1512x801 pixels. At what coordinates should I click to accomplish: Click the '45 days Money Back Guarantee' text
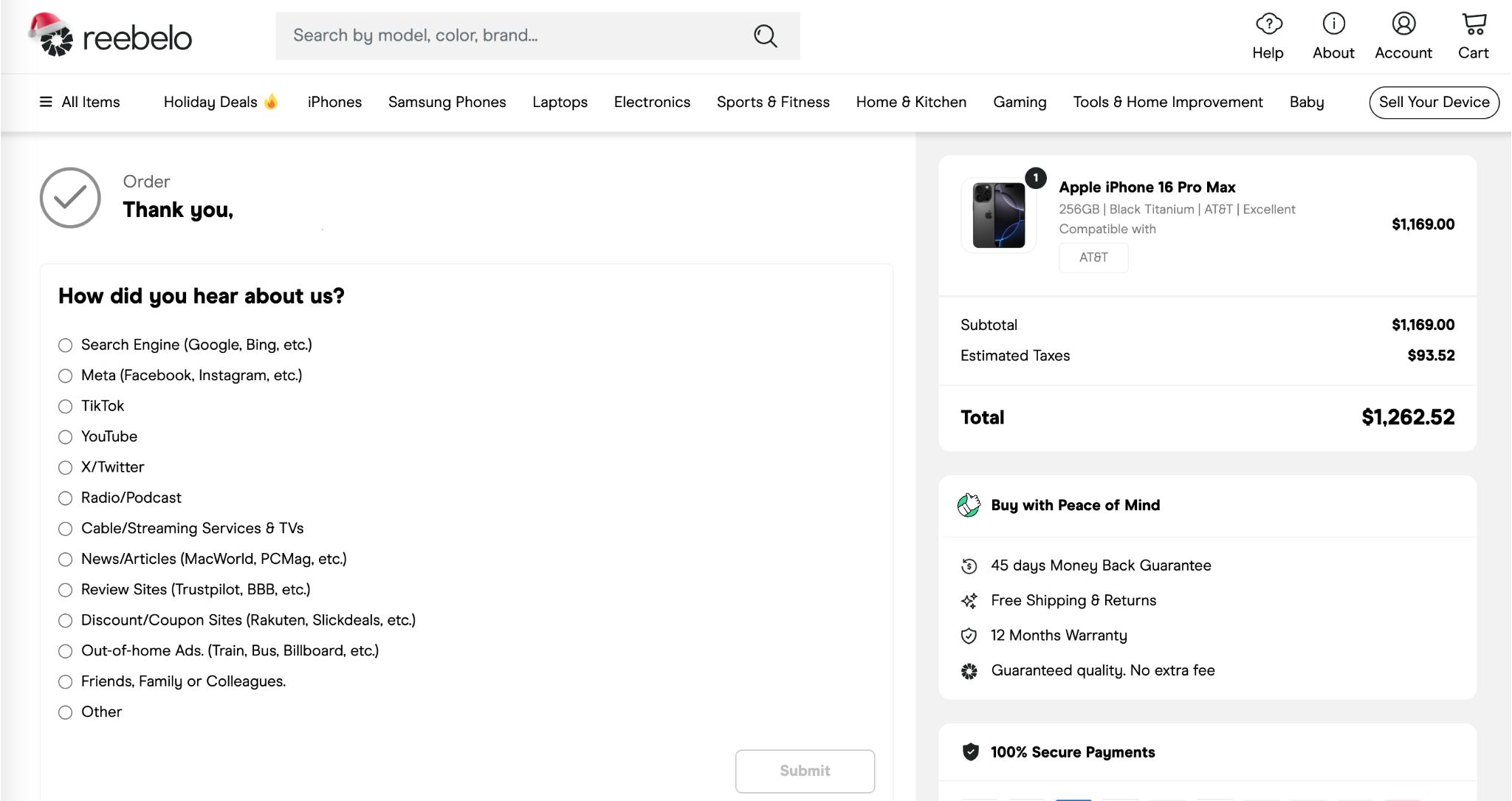point(1101,565)
